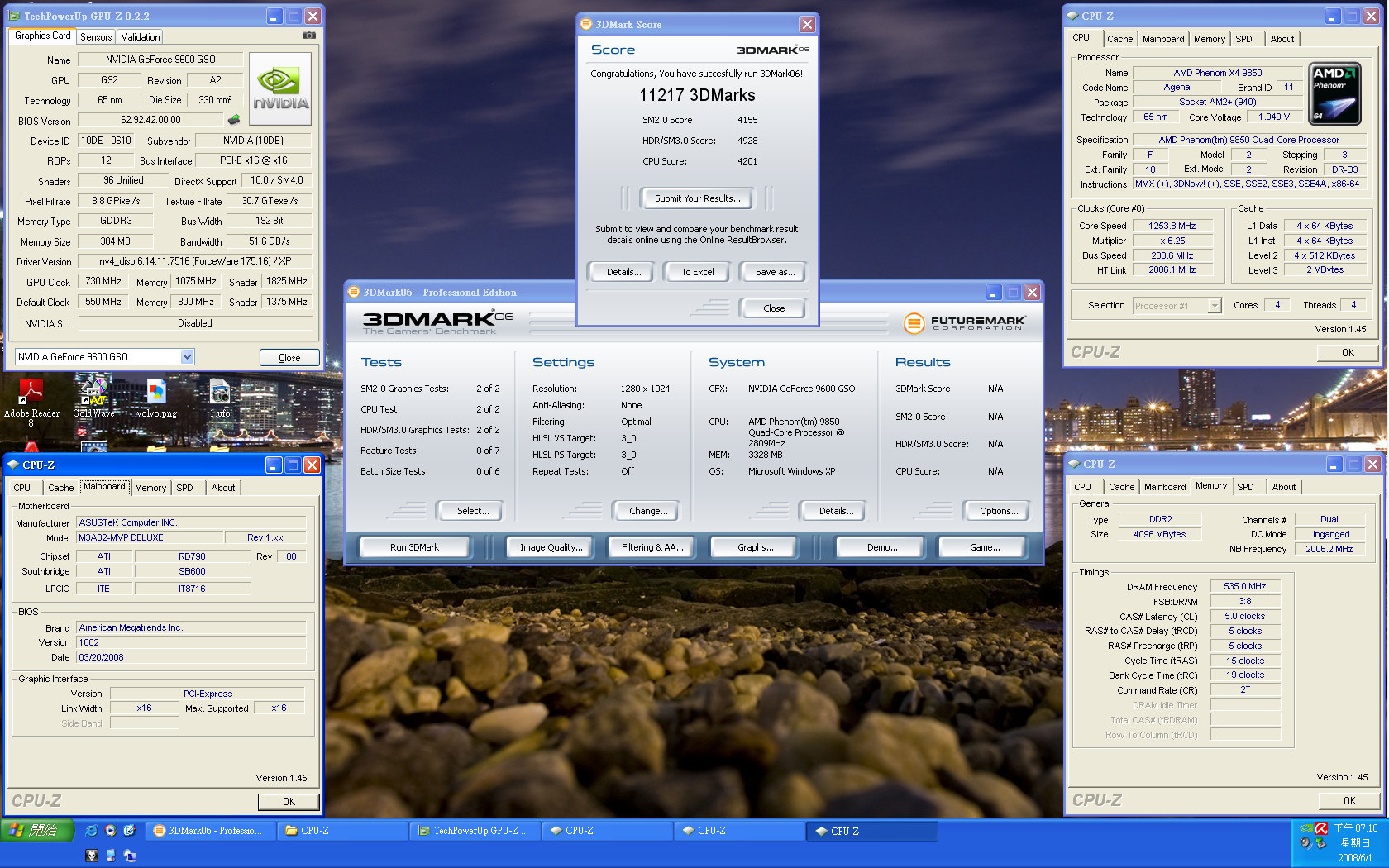
Task: Click the third Quick Launch icon next to Media Player
Action: 129,831
